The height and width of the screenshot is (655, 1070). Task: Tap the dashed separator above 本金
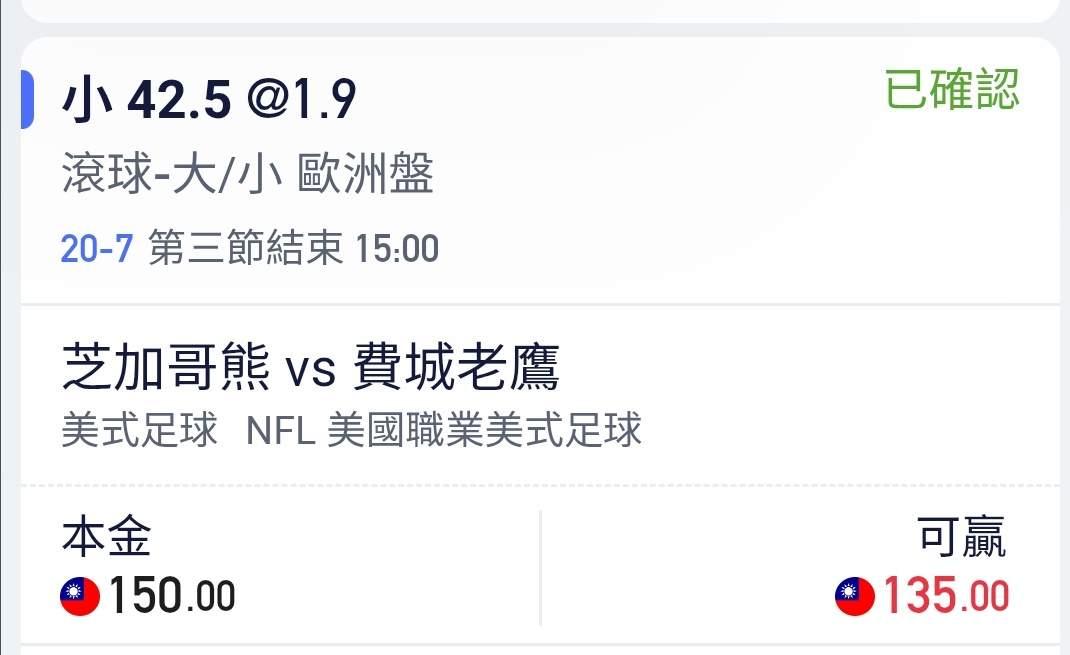point(540,486)
